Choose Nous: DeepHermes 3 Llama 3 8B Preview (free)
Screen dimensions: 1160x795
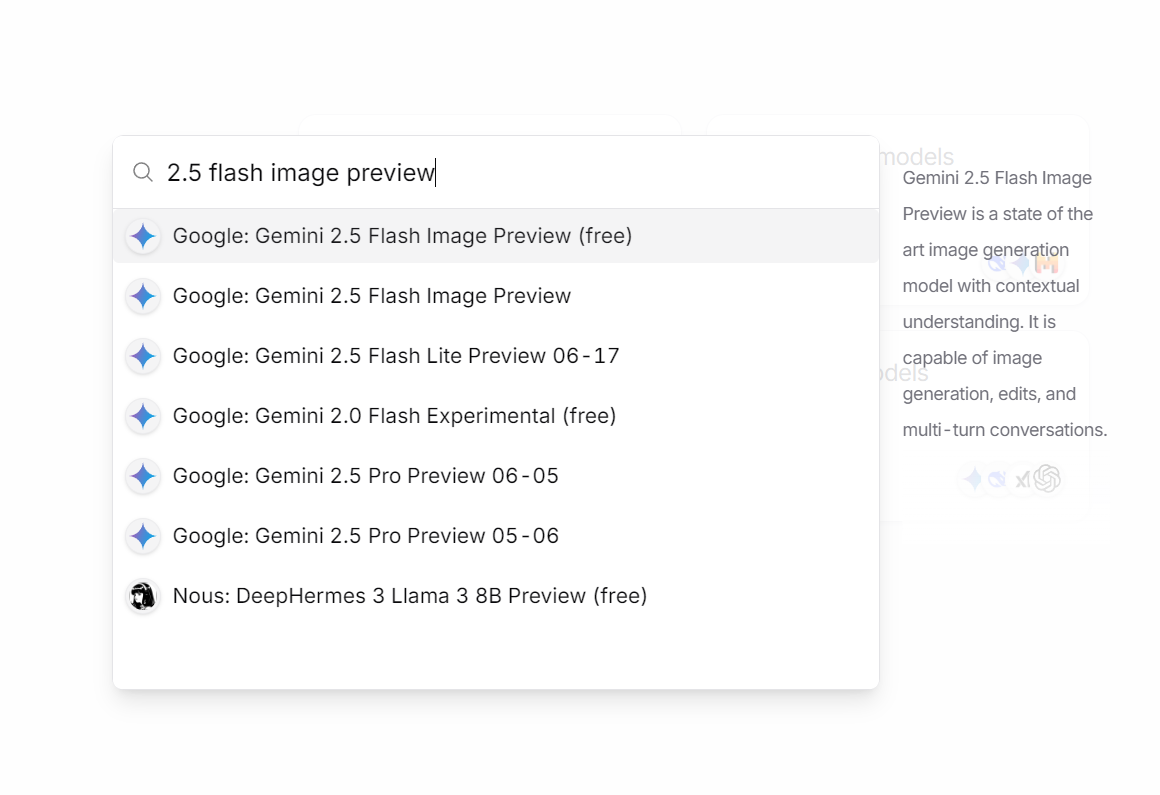(496, 595)
